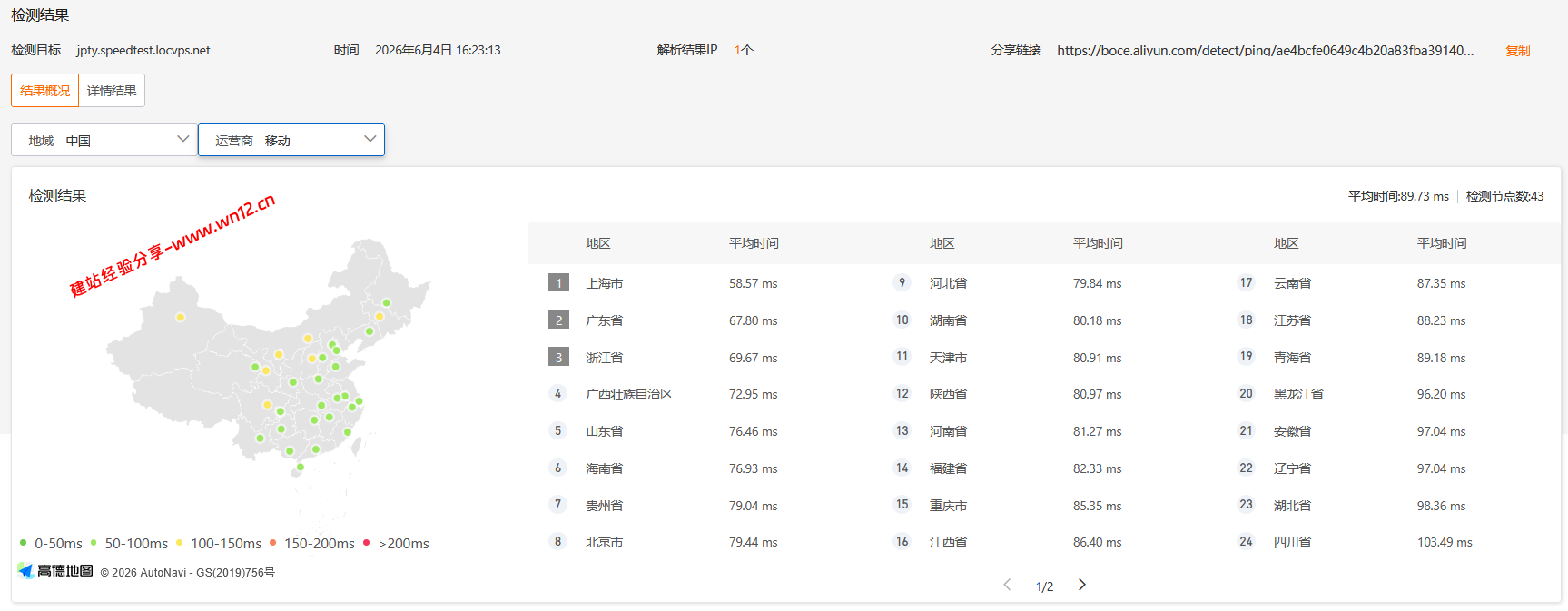The image size is (1568, 611).
Task: Click the rank 9 badge for 河北省
Action: (902, 283)
